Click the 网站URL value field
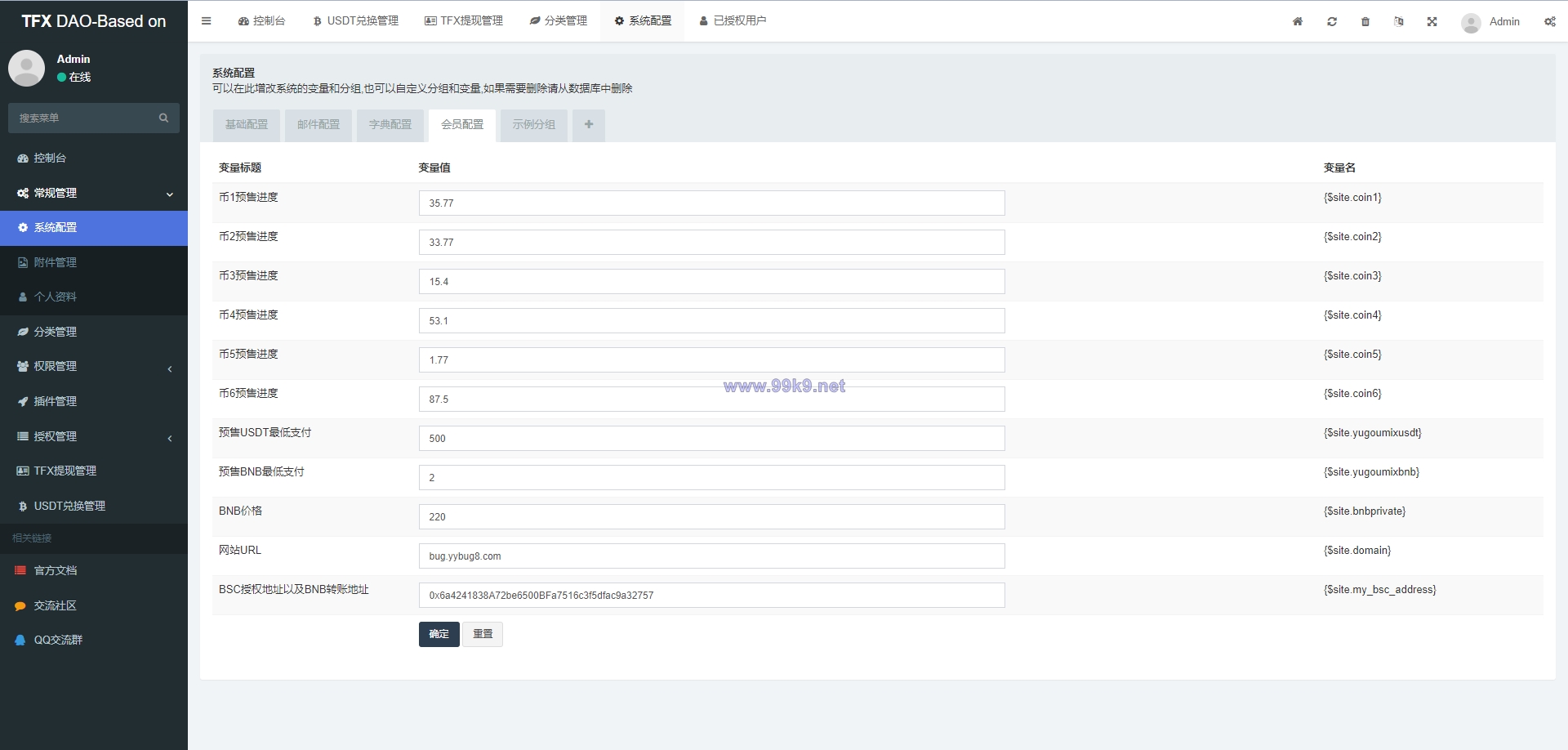 (711, 556)
